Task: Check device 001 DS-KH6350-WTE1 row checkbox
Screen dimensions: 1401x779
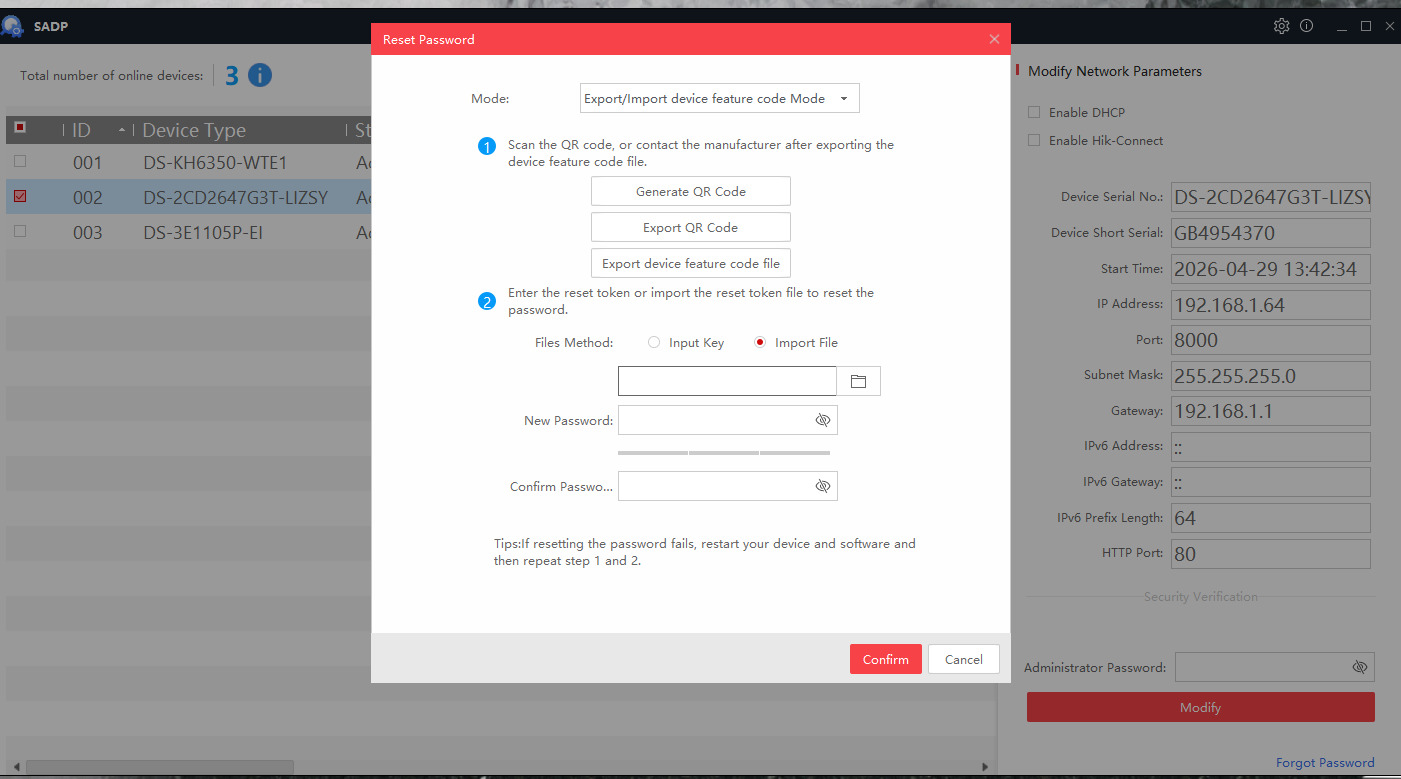Action: click(20, 161)
